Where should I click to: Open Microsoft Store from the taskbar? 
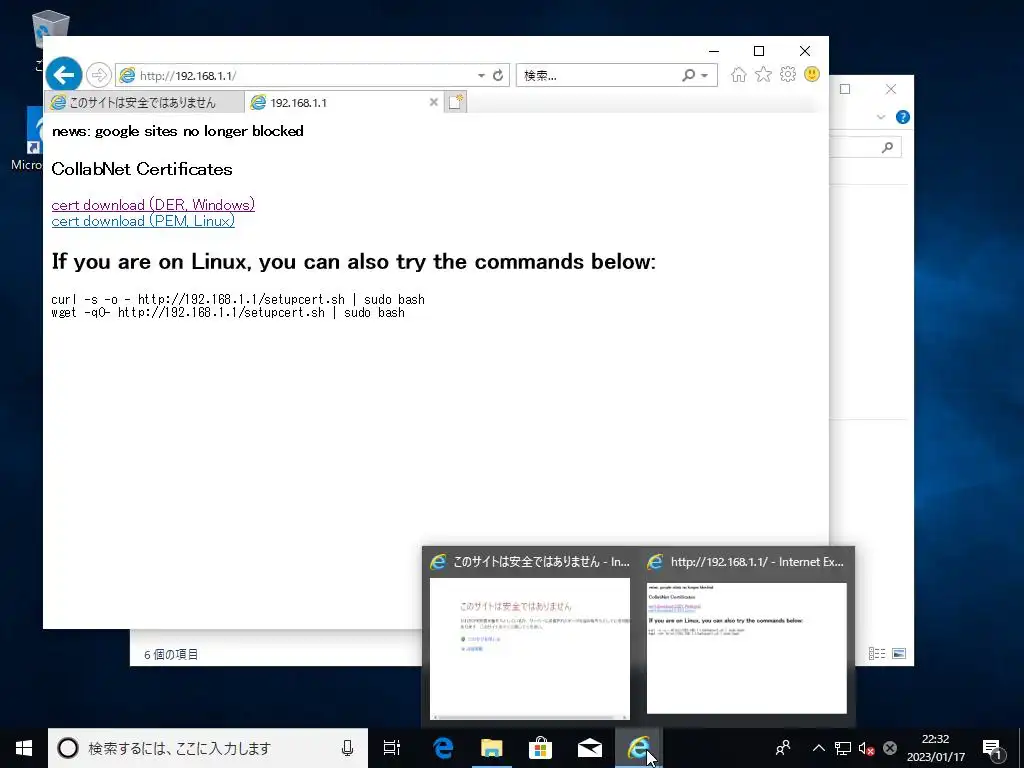pos(540,748)
